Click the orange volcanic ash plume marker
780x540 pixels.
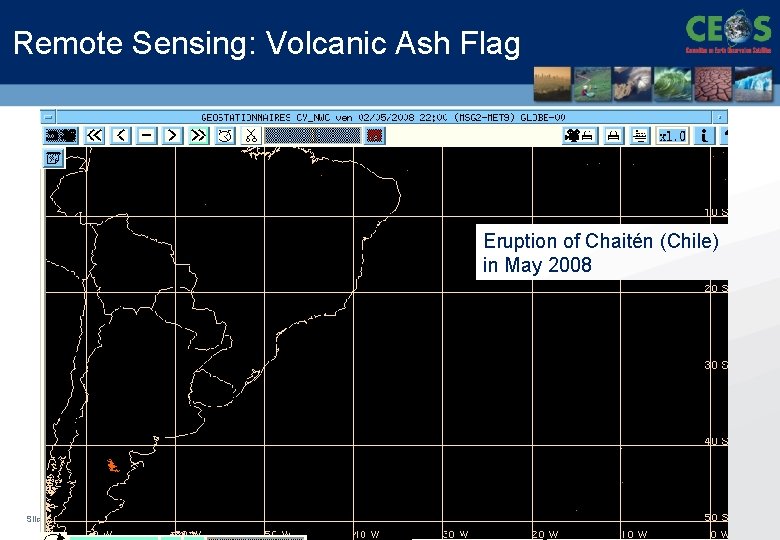[113, 465]
